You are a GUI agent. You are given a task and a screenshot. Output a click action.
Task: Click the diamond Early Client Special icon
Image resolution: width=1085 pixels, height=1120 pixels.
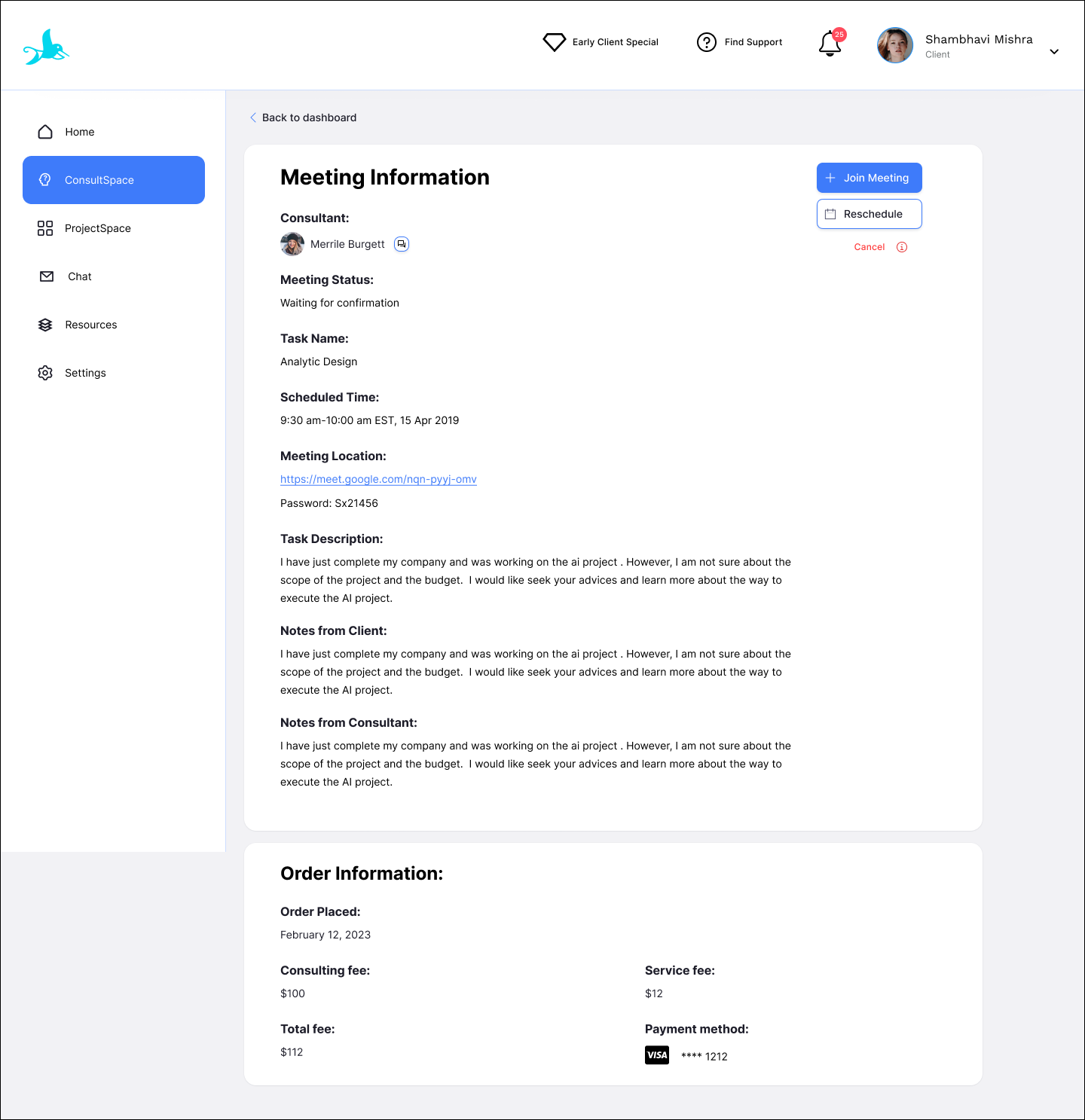click(555, 42)
